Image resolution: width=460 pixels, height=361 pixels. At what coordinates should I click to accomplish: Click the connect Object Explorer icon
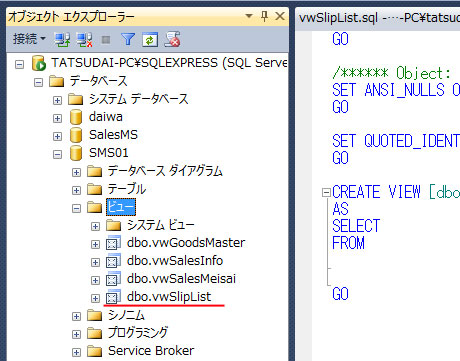pos(62,40)
